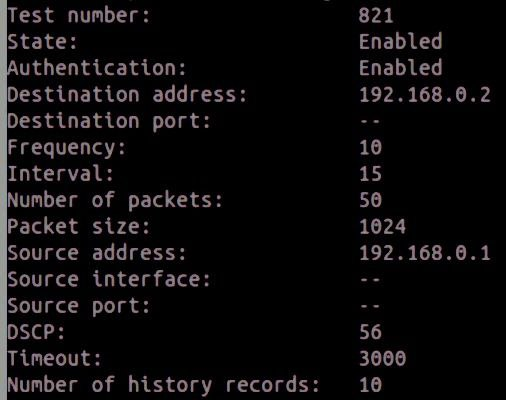Image resolution: width=506 pixels, height=400 pixels.
Task: Click the Source port dashes value
Action: [x=370, y=306]
